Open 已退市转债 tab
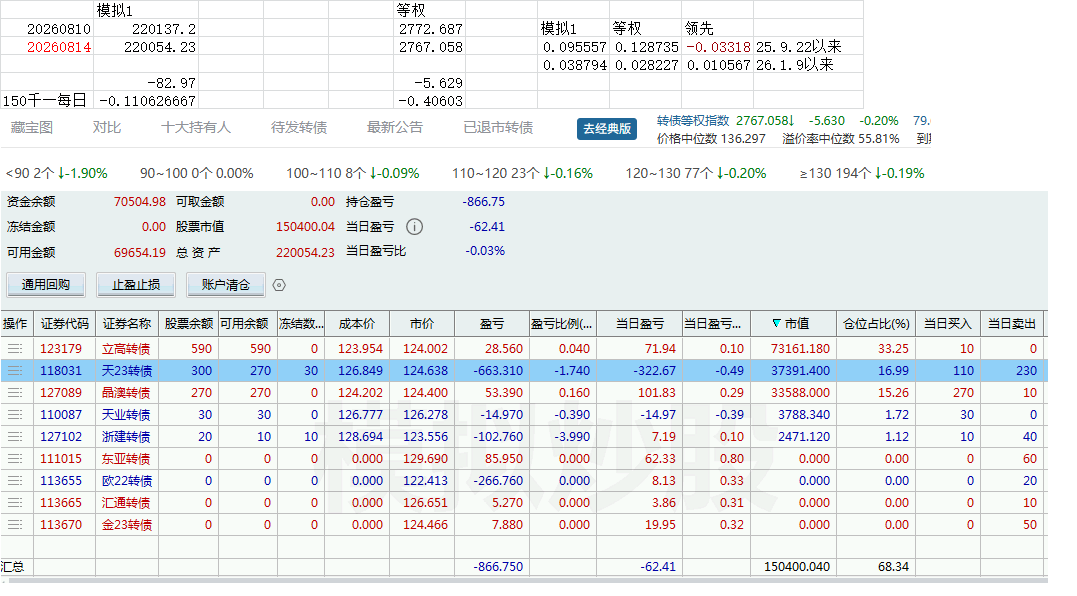The height and width of the screenshot is (596, 1077). (498, 128)
